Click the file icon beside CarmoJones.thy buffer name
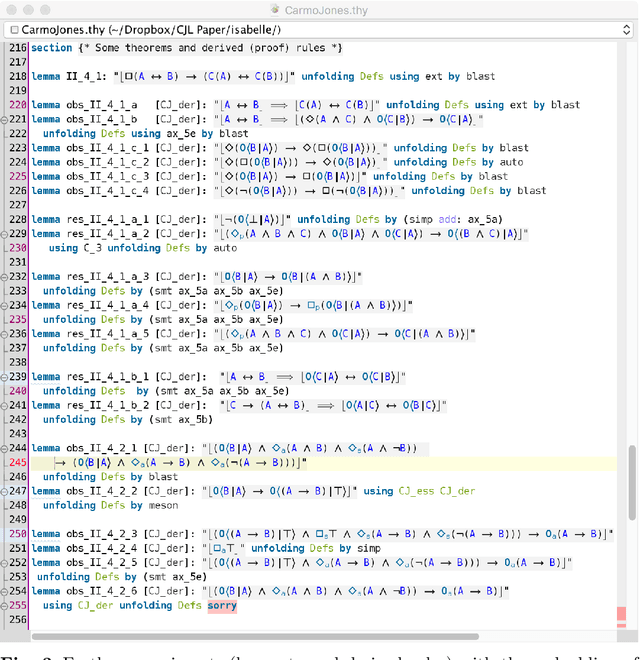Viewport: 640px width, 660px height. (x=13, y=30)
